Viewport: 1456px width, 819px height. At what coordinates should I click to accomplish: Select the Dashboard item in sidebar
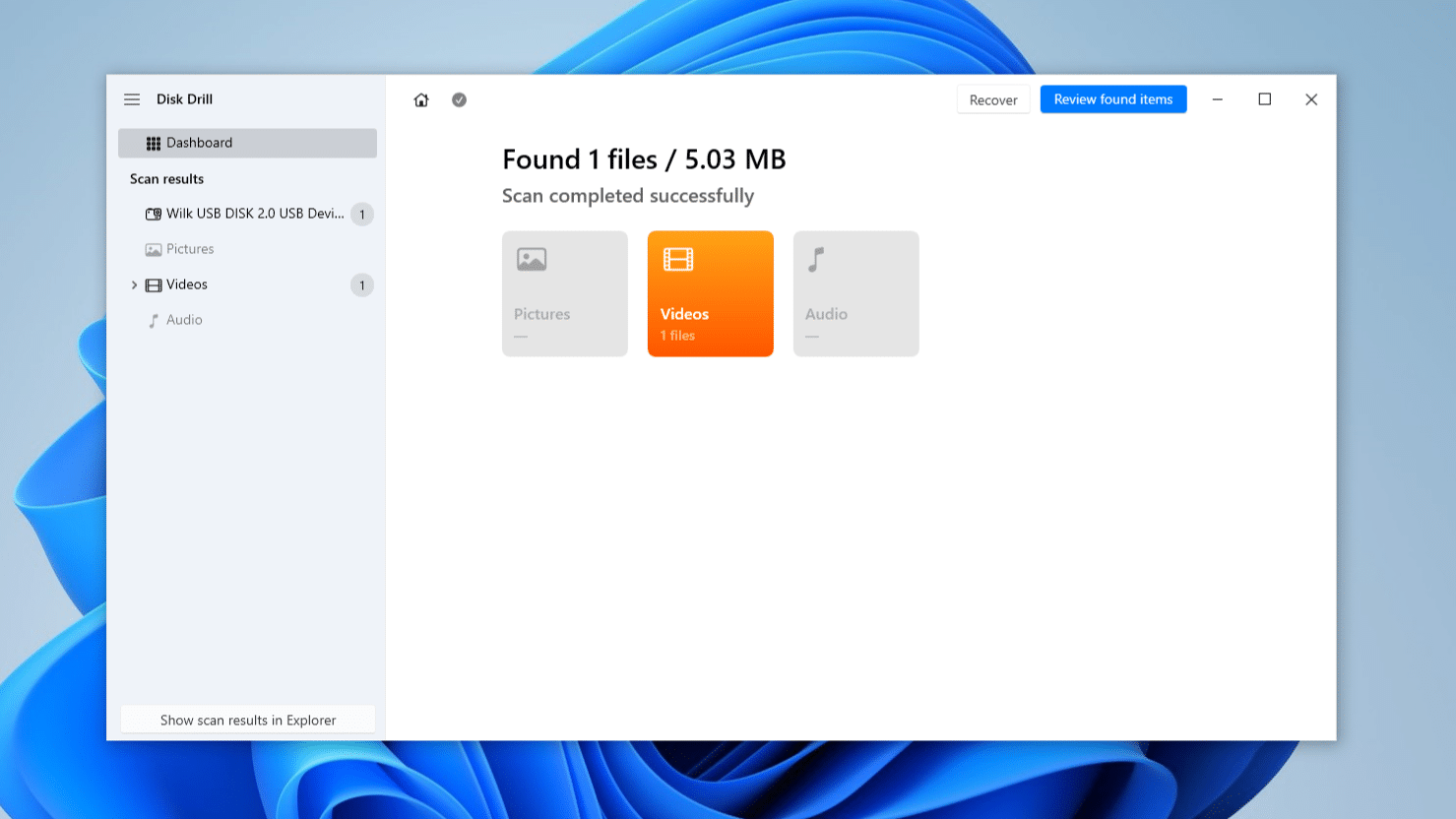point(247,143)
